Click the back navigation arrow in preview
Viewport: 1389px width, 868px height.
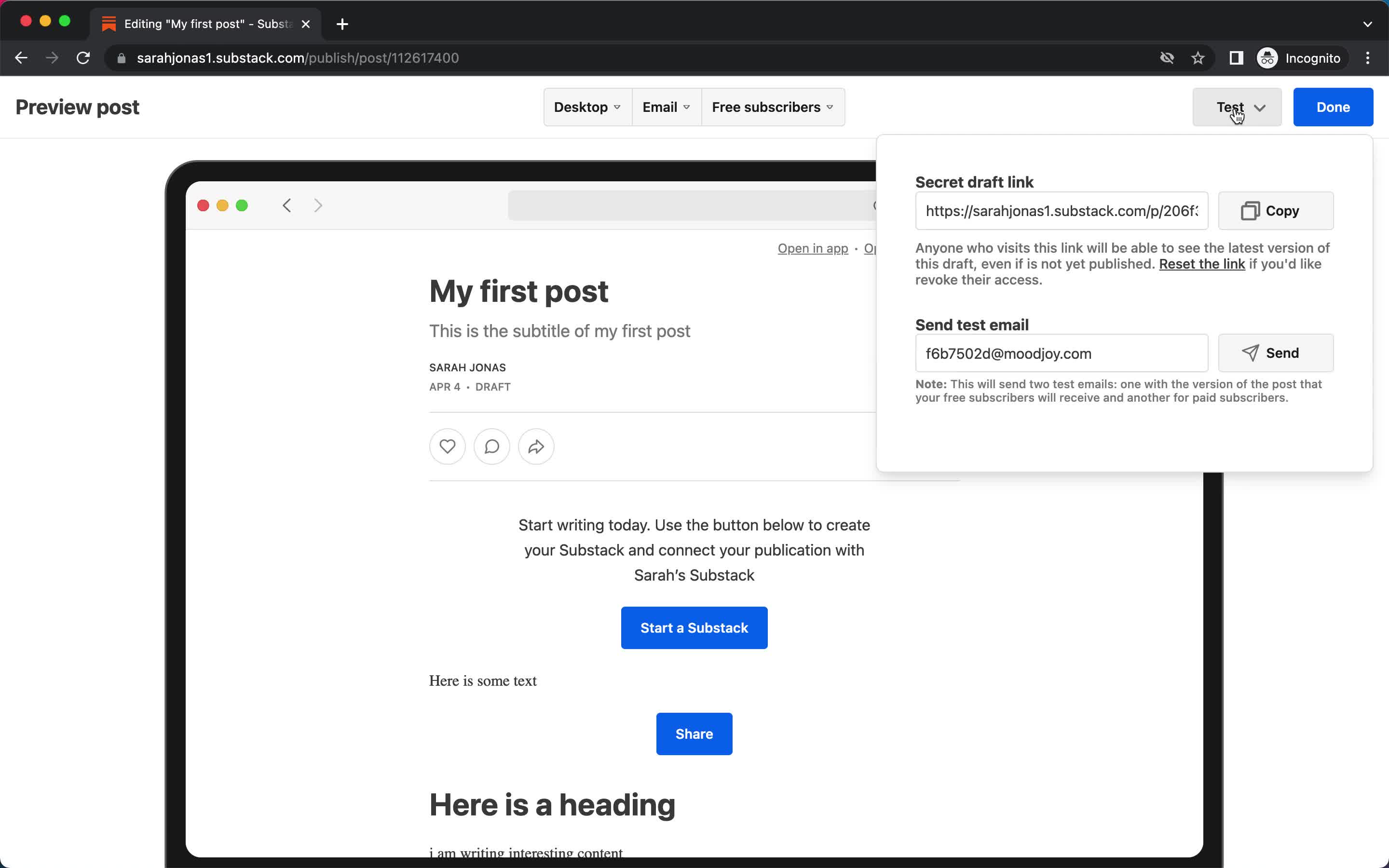287,205
